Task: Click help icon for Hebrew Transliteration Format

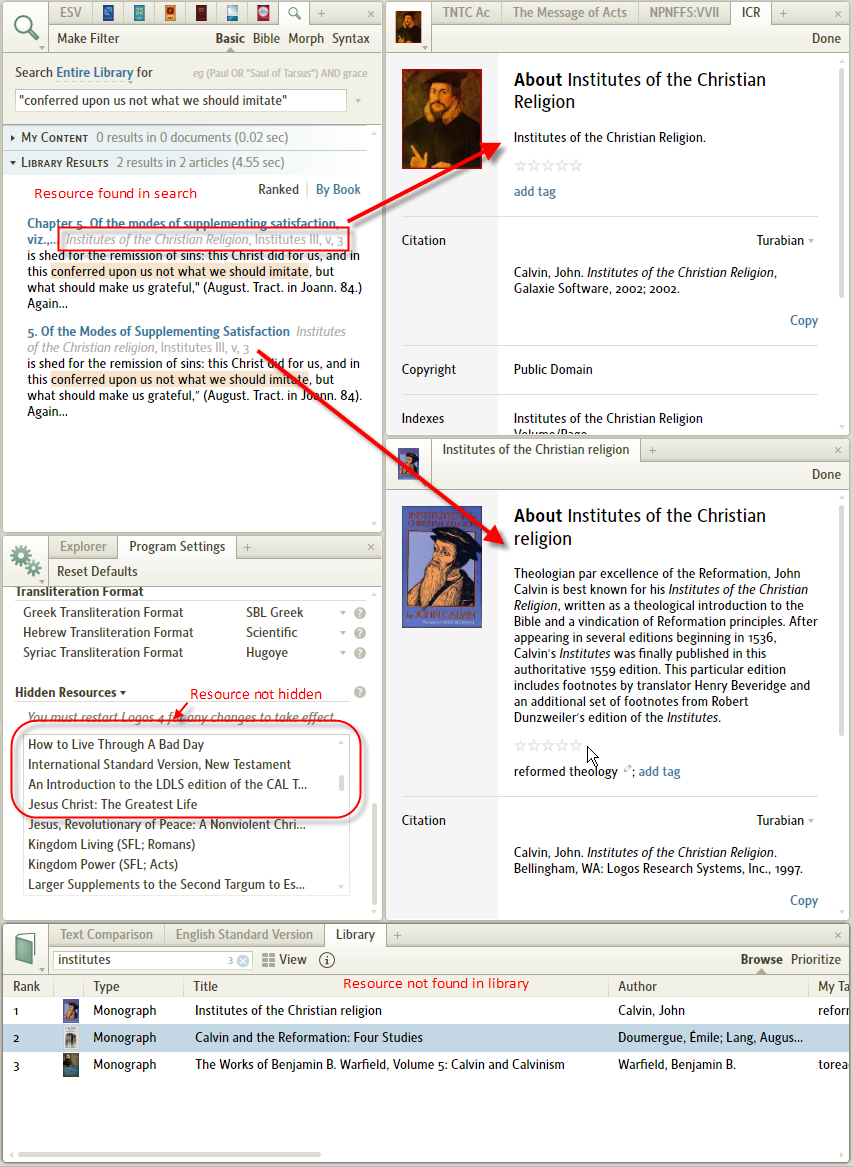Action: tap(360, 633)
